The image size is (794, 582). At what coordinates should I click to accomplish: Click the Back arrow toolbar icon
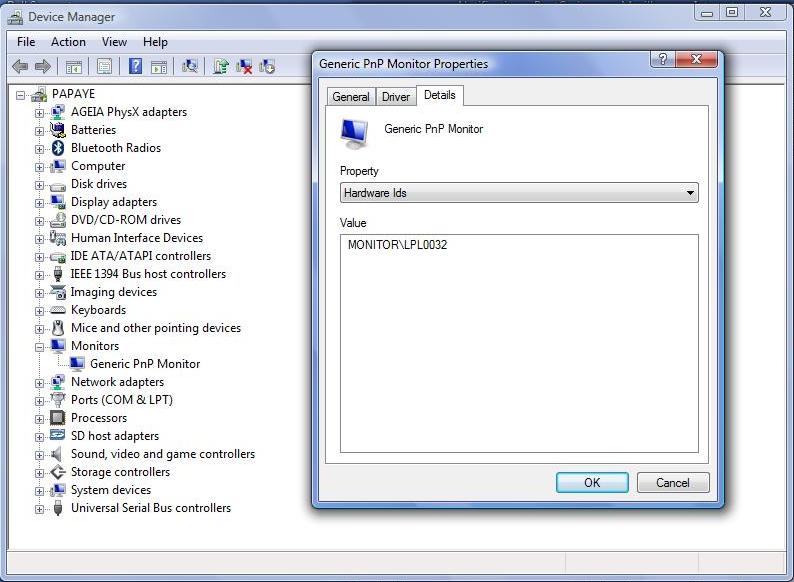(x=20, y=66)
